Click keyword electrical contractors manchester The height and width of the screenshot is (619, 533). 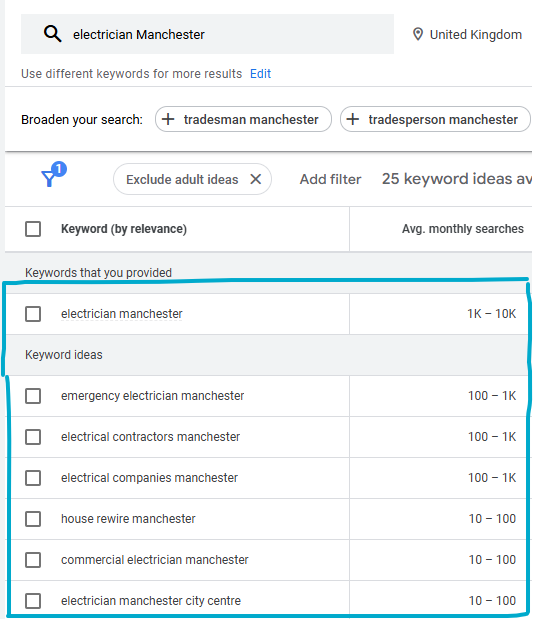[x=150, y=437]
